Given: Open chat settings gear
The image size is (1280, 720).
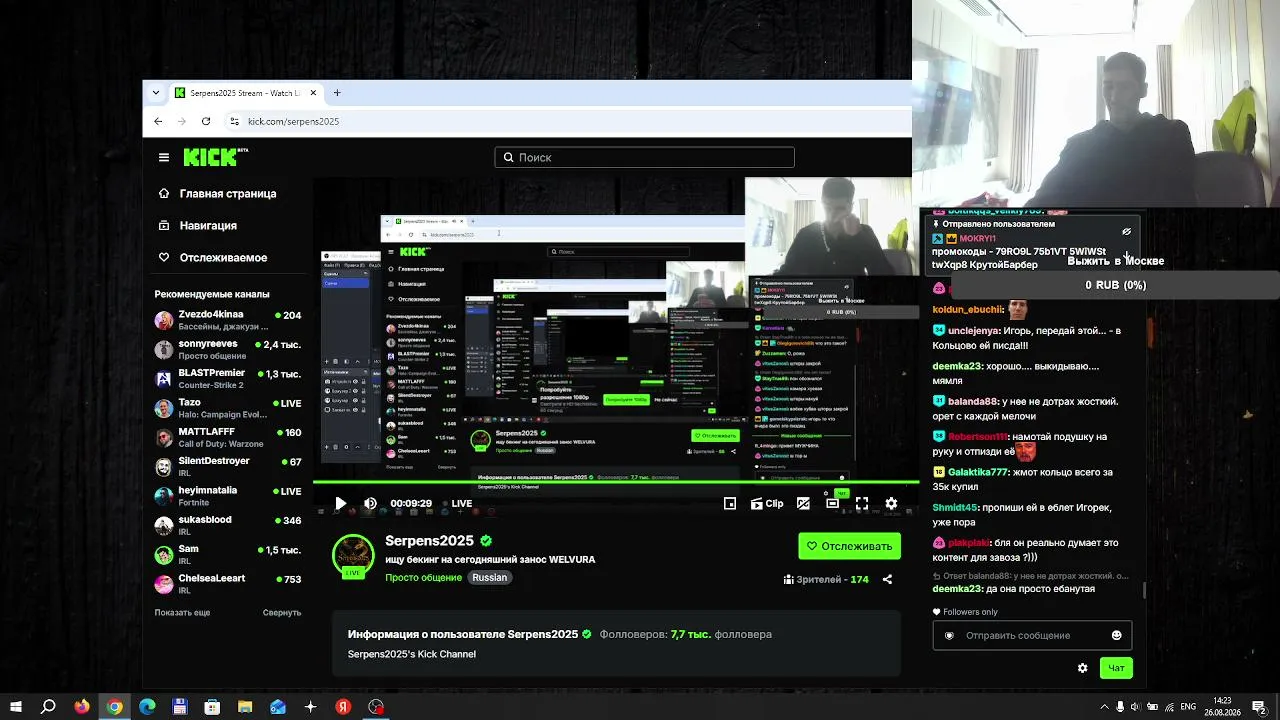Looking at the screenshot, I should coord(1082,668).
